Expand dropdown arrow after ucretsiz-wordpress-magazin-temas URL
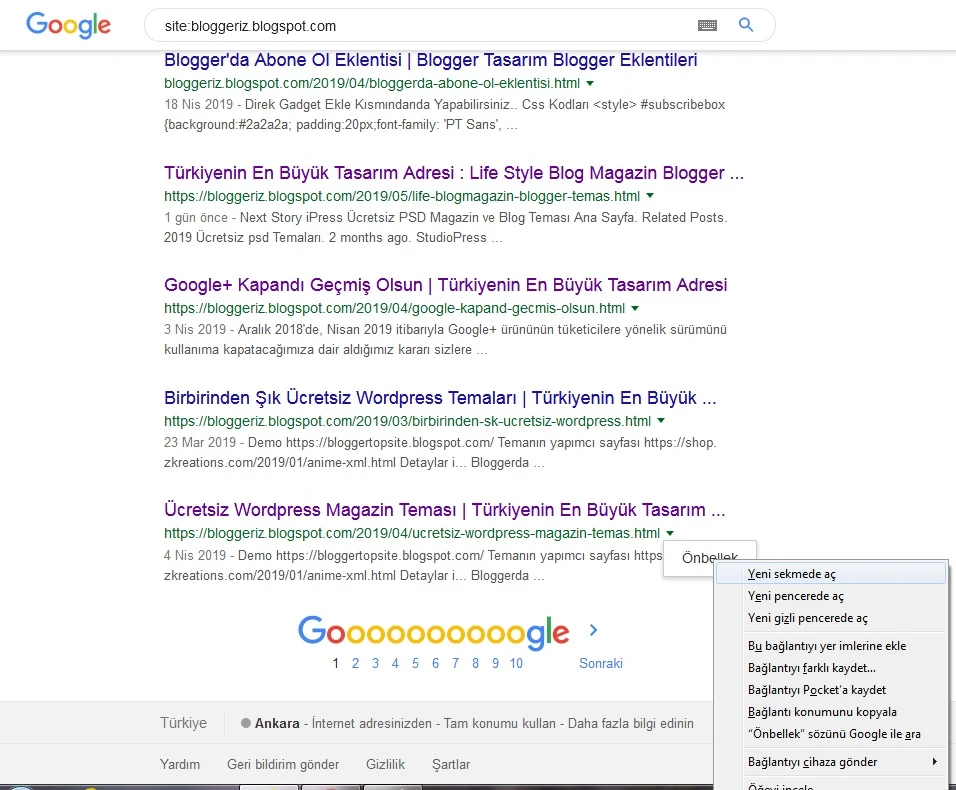This screenshot has width=956, height=790. pyautogui.click(x=669, y=533)
